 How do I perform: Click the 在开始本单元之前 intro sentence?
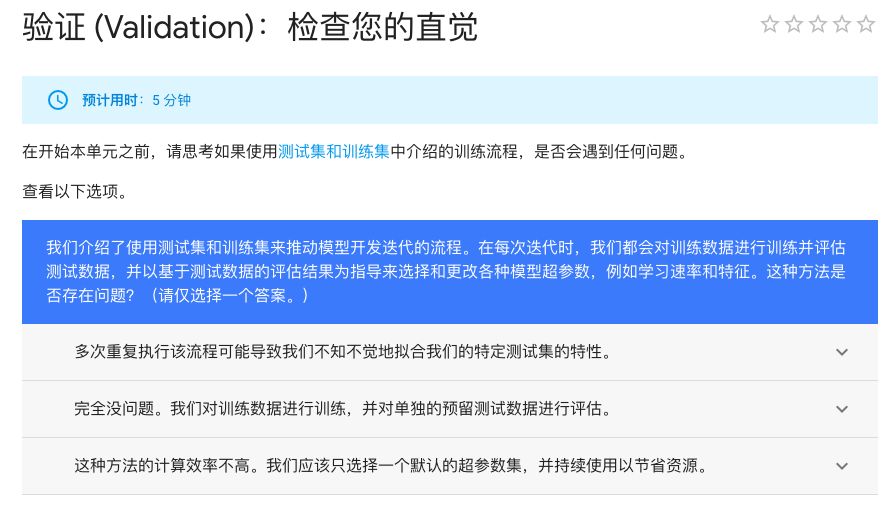click(150, 152)
